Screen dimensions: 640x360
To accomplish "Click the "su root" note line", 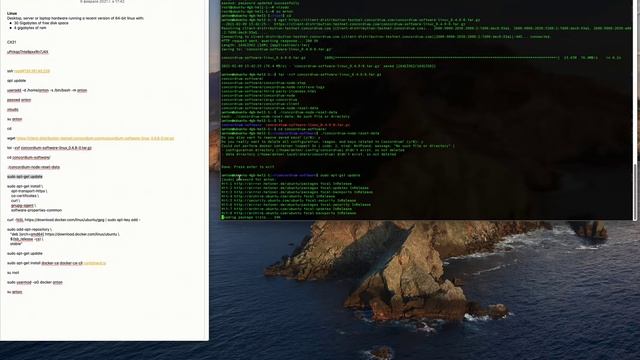I will click(x=13, y=273).
